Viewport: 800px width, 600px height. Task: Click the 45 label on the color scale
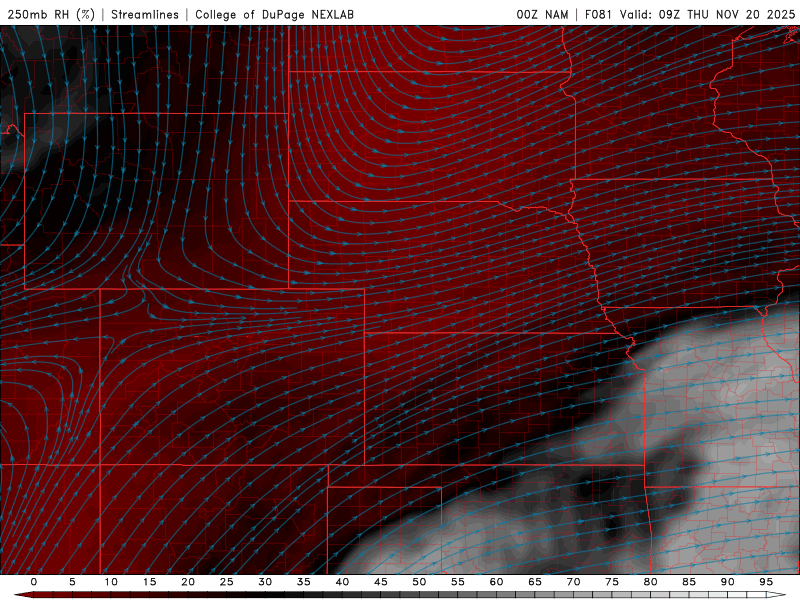(381, 582)
